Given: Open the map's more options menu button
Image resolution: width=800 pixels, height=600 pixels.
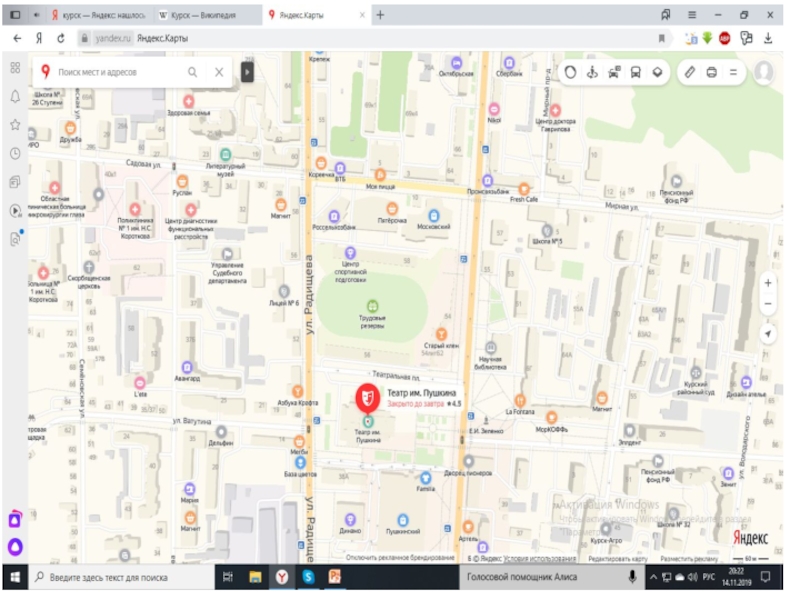Looking at the screenshot, I should click(x=733, y=72).
